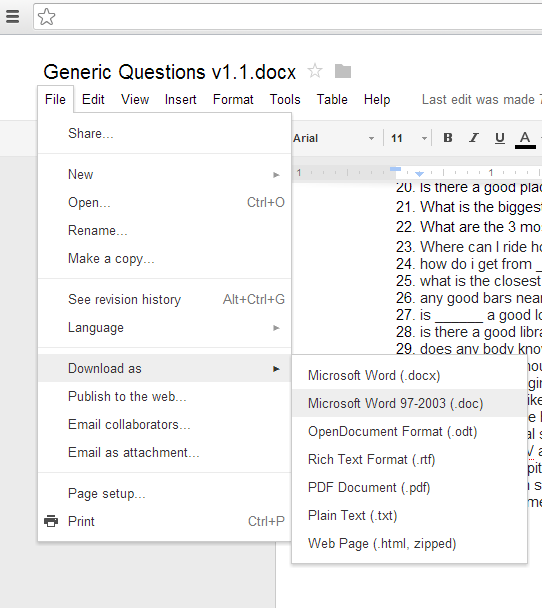Open the Tools menu
The height and width of the screenshot is (608, 542).
[285, 99]
